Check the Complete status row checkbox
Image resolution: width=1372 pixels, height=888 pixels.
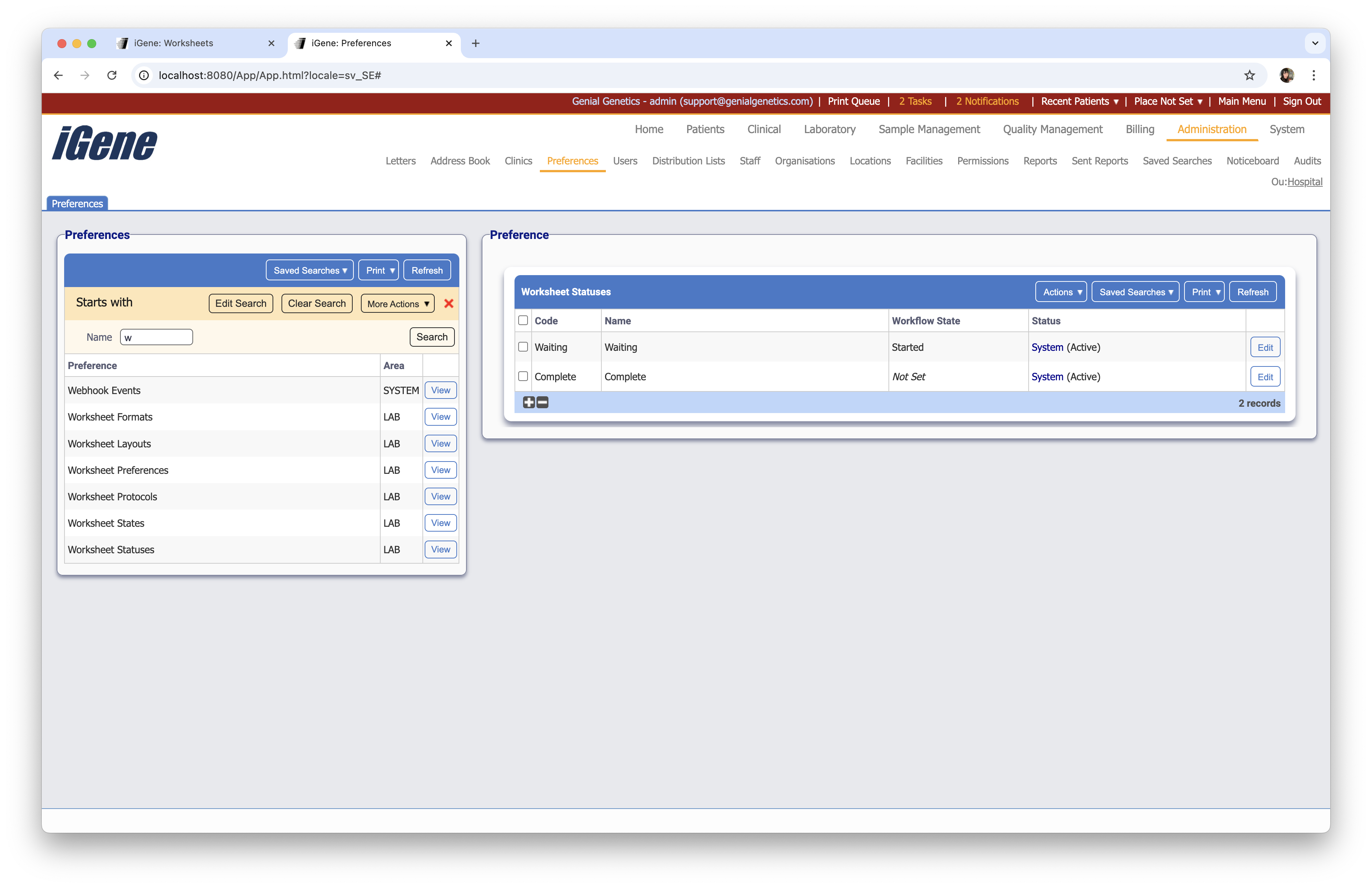523,376
